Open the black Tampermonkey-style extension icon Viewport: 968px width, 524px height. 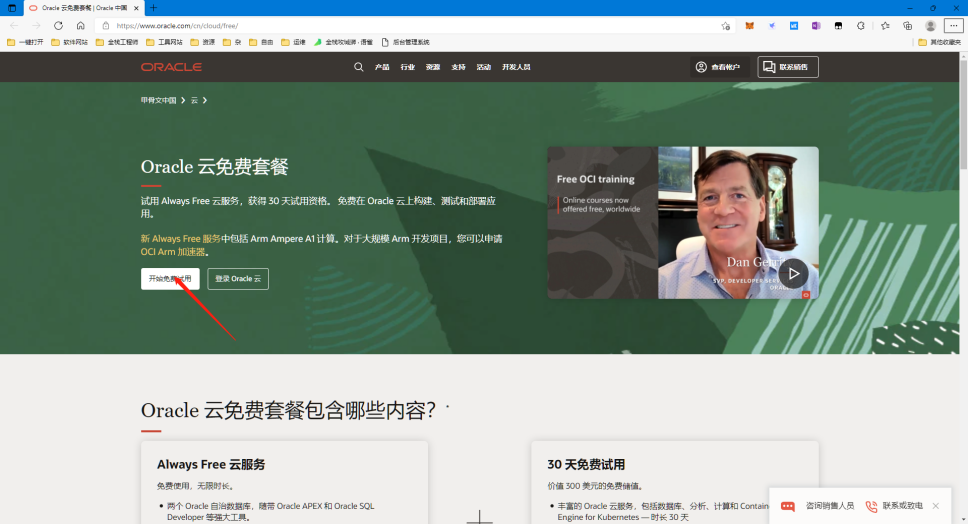838,26
